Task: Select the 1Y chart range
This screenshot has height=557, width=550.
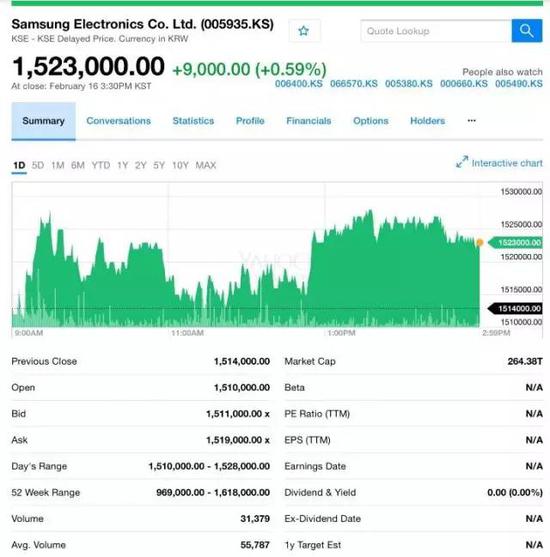Action: coord(123,165)
